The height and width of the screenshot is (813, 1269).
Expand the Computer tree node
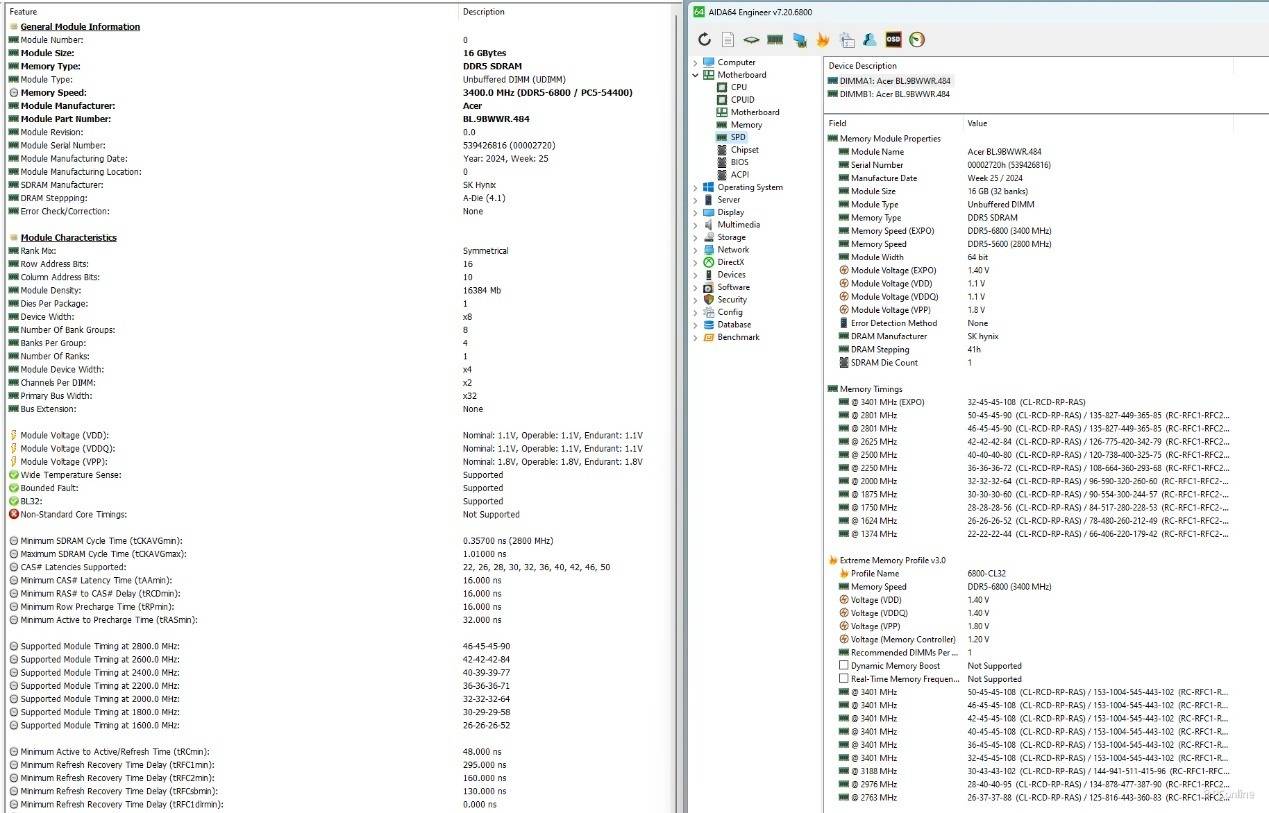coord(696,62)
